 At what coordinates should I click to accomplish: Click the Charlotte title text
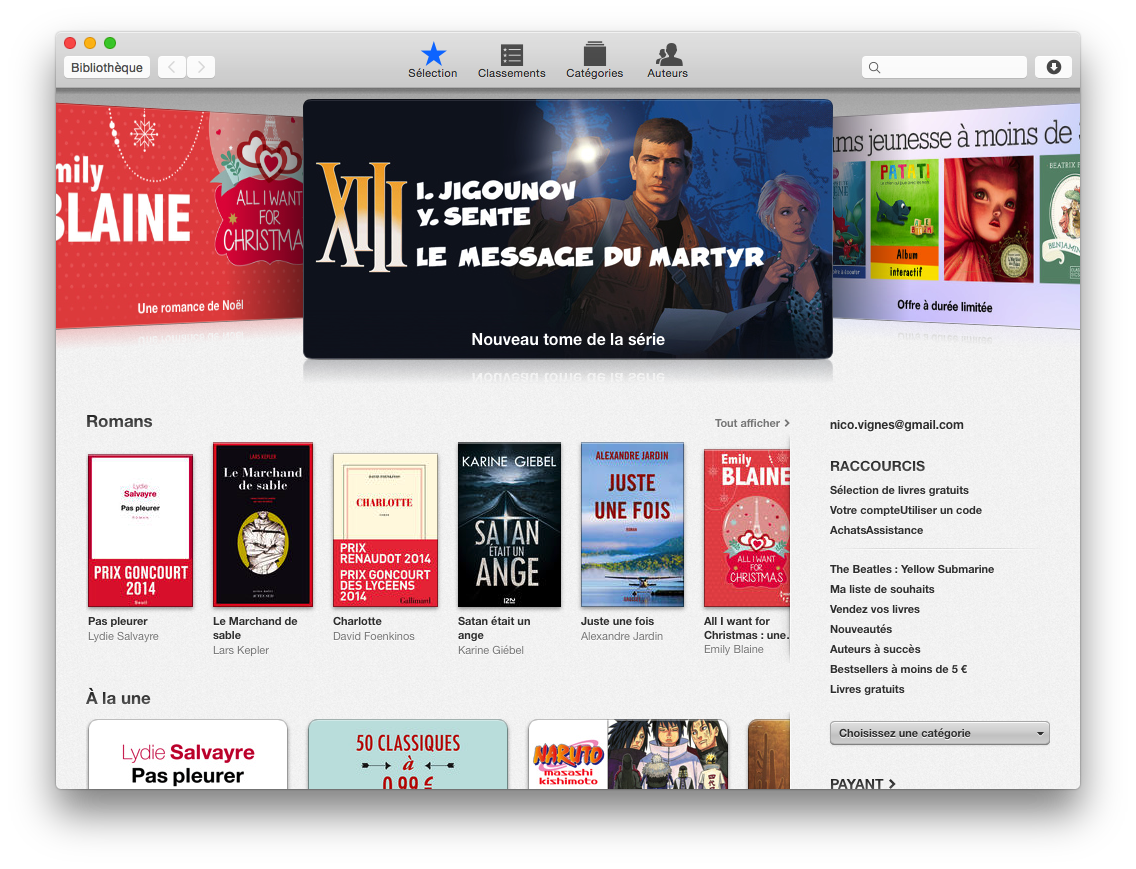pyautogui.click(x=357, y=621)
